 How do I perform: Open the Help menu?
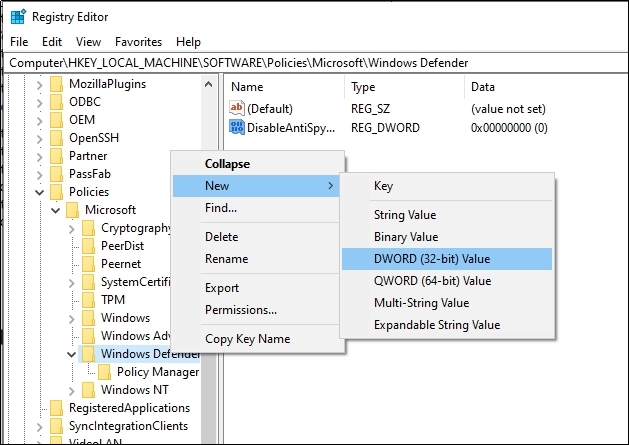coord(188,42)
